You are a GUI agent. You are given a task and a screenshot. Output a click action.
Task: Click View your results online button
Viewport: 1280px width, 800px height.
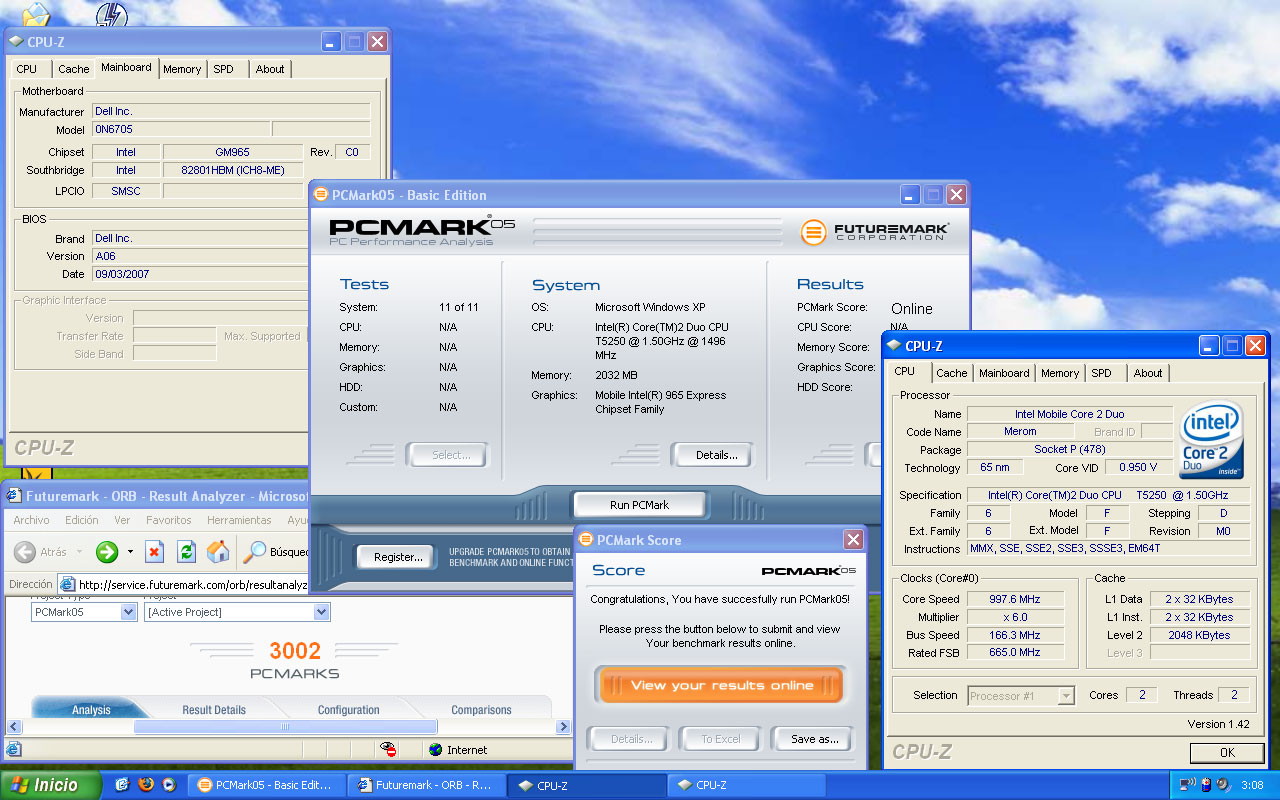[x=720, y=685]
